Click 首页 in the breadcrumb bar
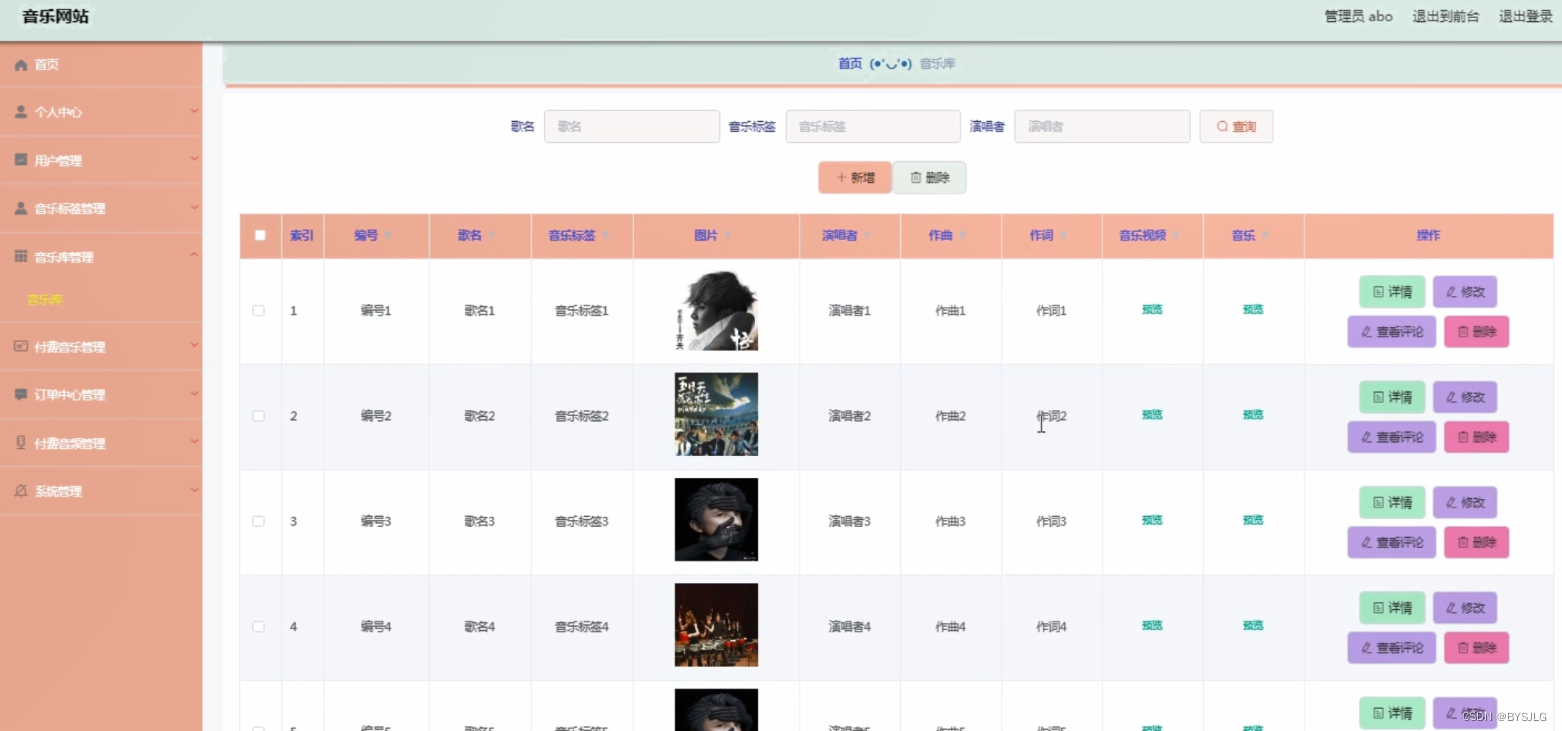 pos(850,63)
